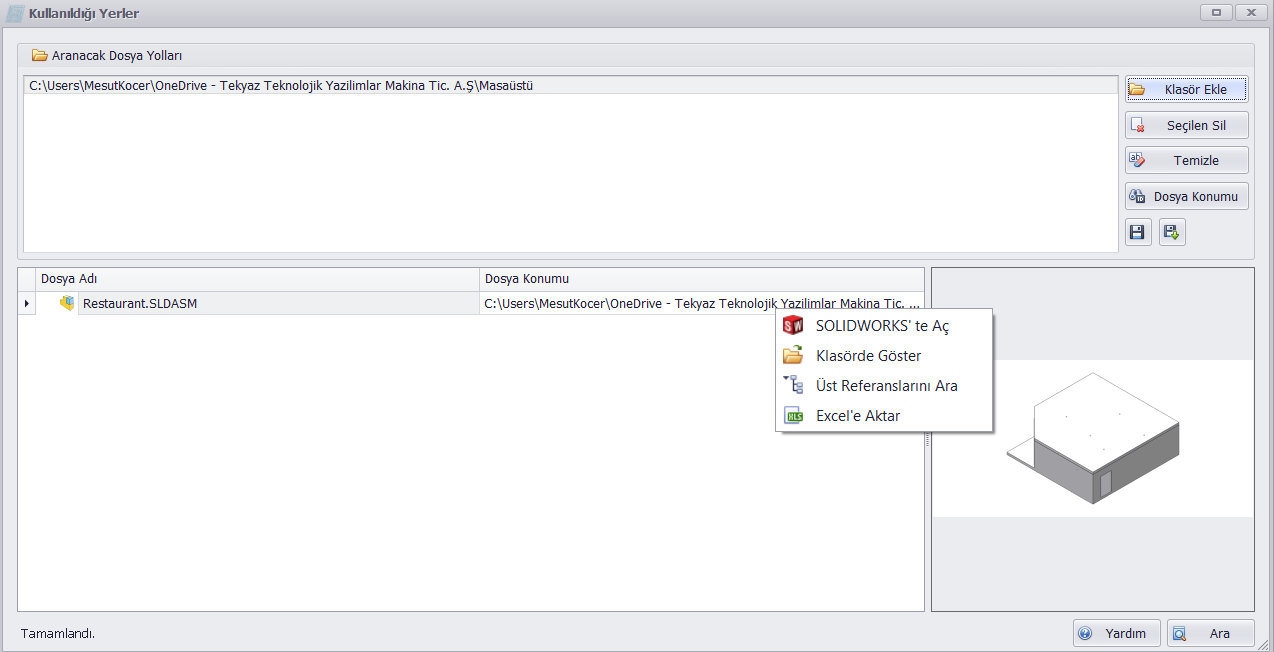Select the assembly icon beside Restaurant.SLDASM
Image resolution: width=1274 pixels, height=652 pixels.
coord(67,303)
